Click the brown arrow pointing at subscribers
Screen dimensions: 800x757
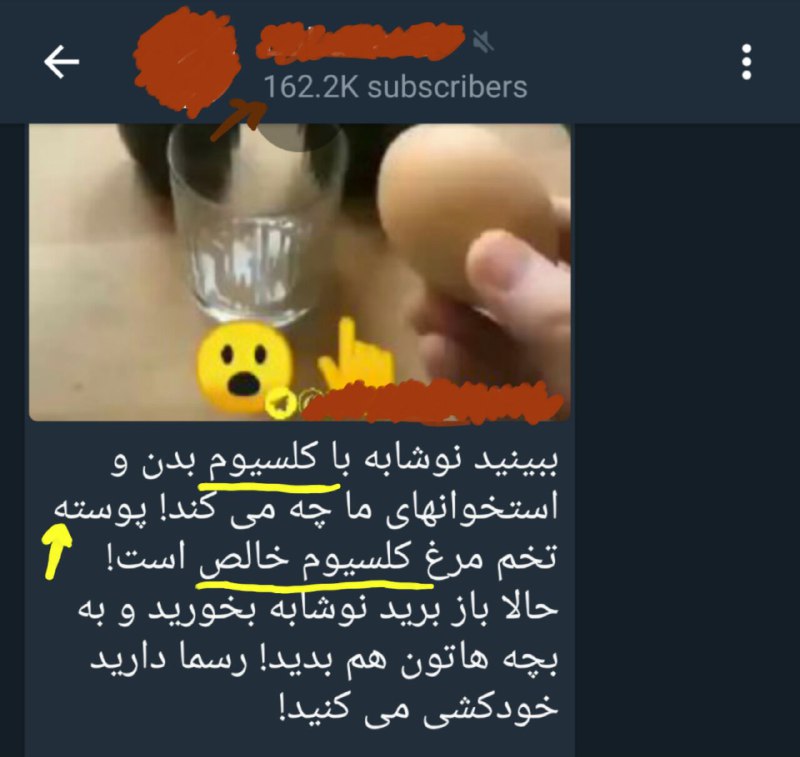tap(239, 120)
